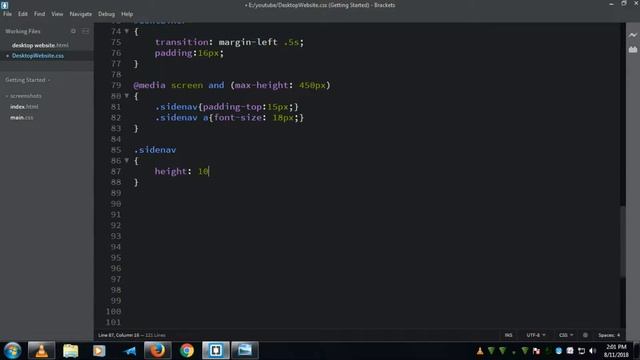Image resolution: width=640 pixels, height=360 pixels.
Task: Place cursor on 'height' on line 87
Action: [x=171, y=171]
